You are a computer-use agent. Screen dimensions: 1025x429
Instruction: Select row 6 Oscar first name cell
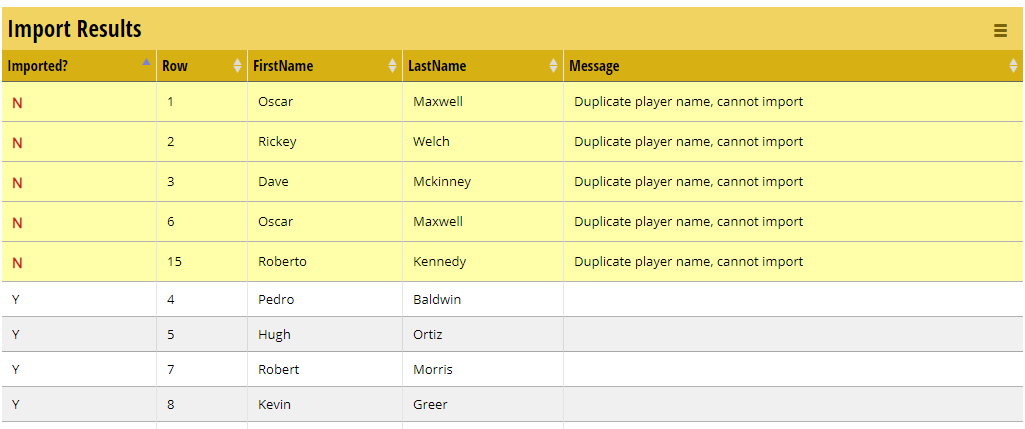275,222
